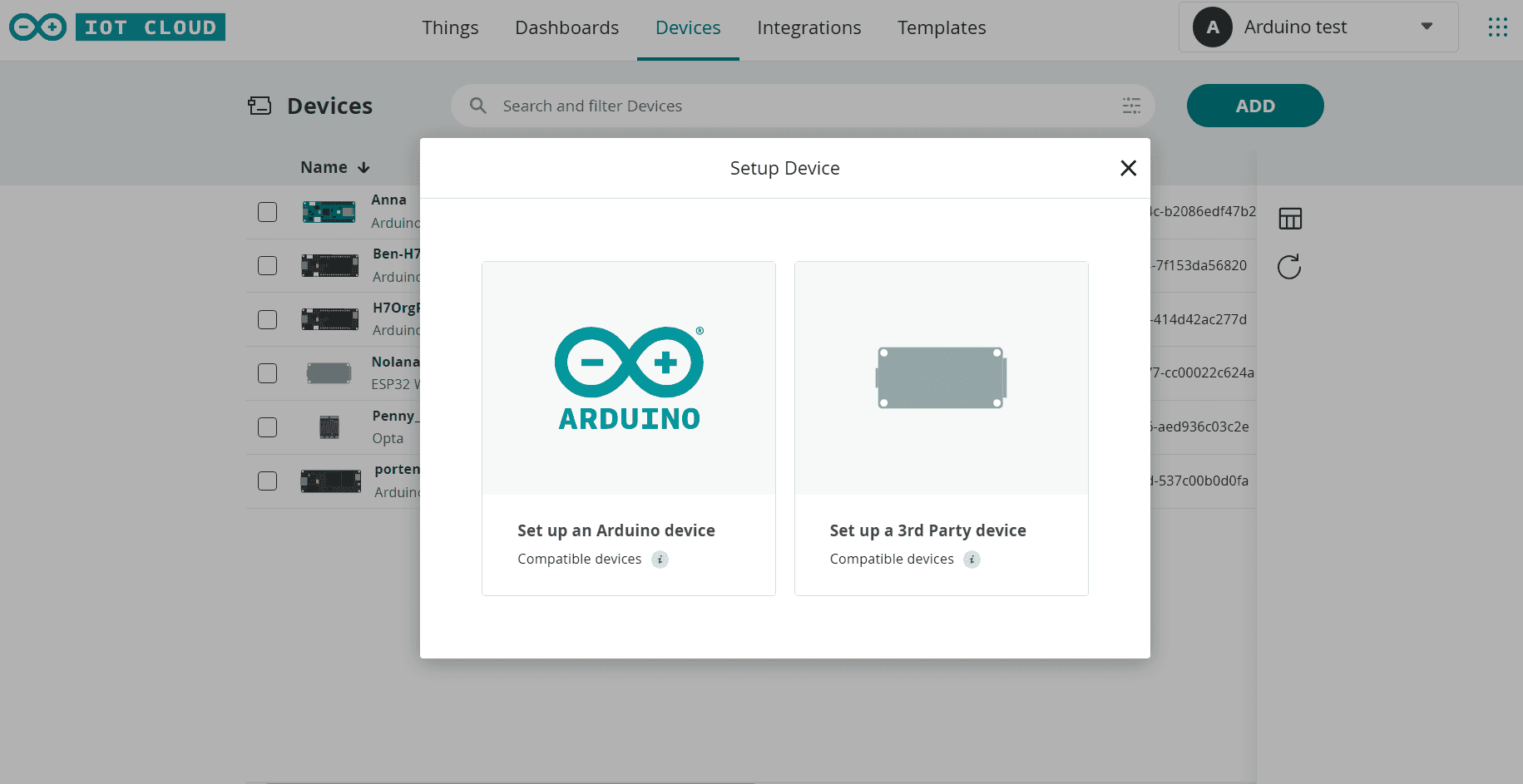Open the apps grid menu icon
1523x784 pixels.
[1497, 27]
